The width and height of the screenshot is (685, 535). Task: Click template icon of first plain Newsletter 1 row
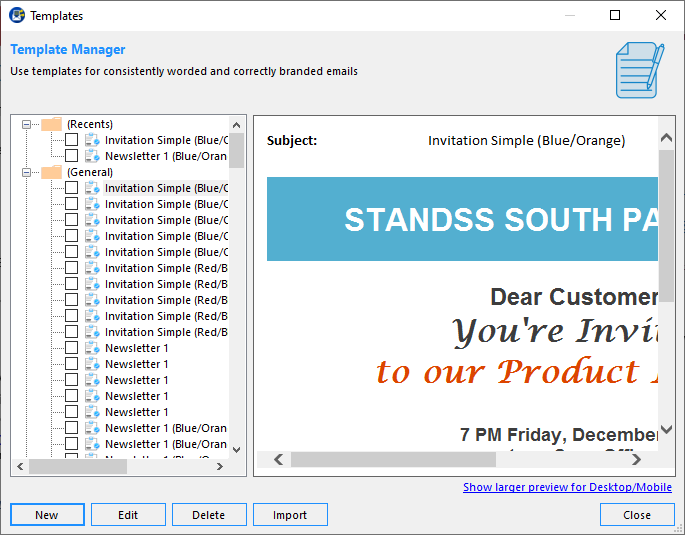(92, 348)
